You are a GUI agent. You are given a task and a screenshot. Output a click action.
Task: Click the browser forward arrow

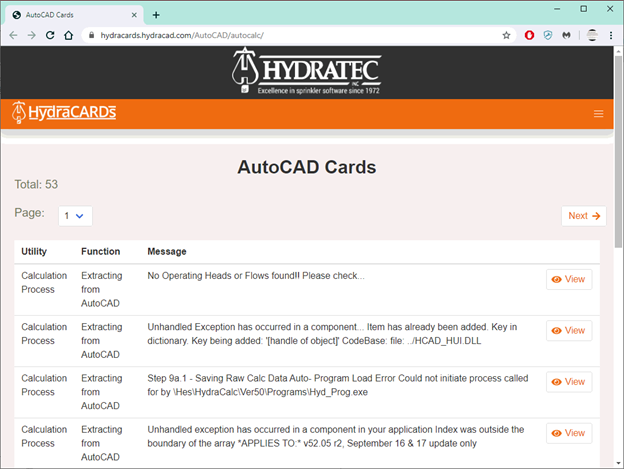(31, 35)
